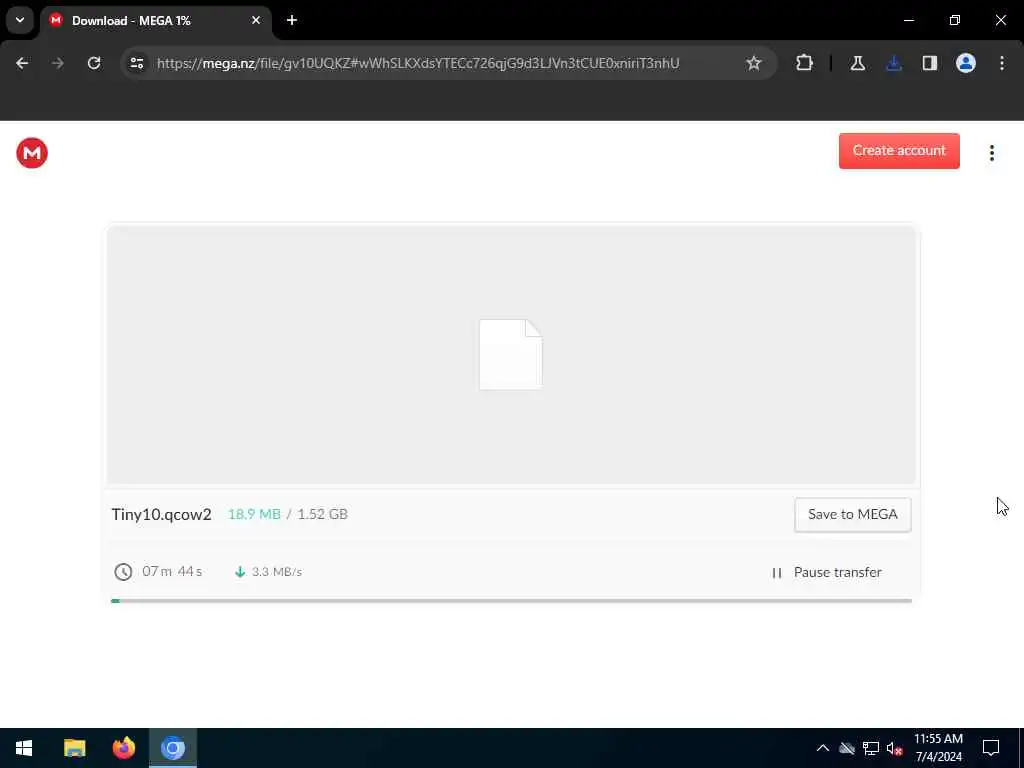Pause transfer of the download
1024x768 pixels.
[827, 573]
